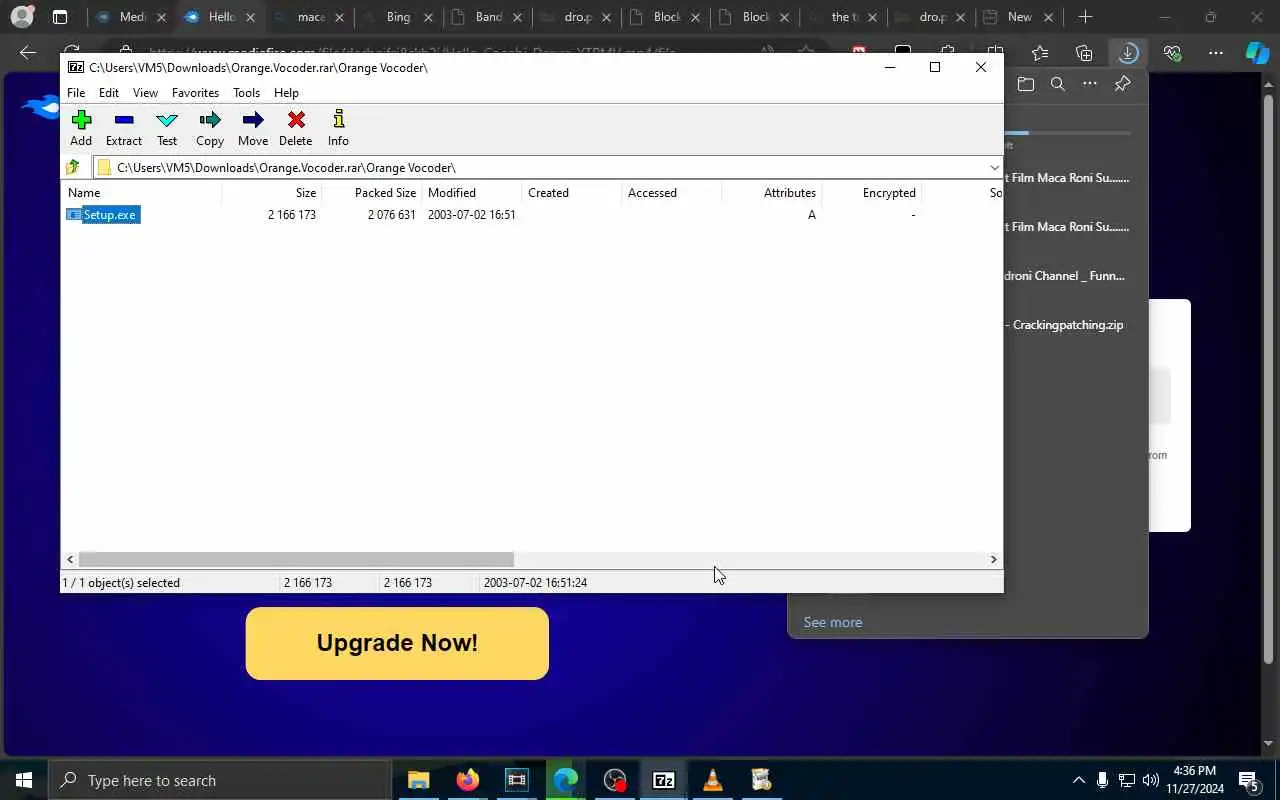
Task: Click the horizontal scrollbar thumb in file list
Action: [x=296, y=560]
